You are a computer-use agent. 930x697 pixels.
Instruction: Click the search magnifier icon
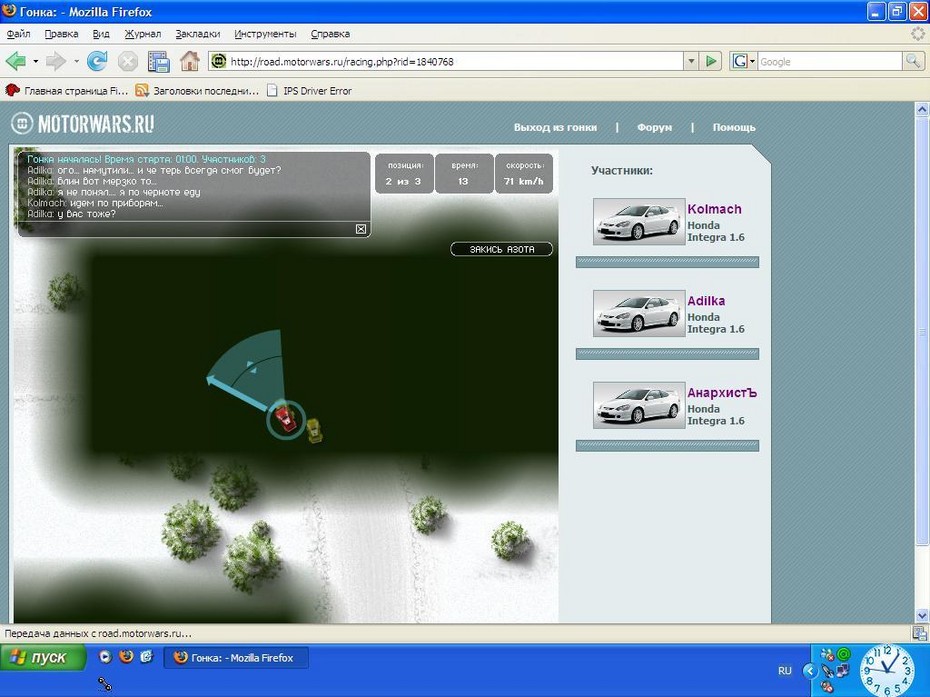coord(913,61)
